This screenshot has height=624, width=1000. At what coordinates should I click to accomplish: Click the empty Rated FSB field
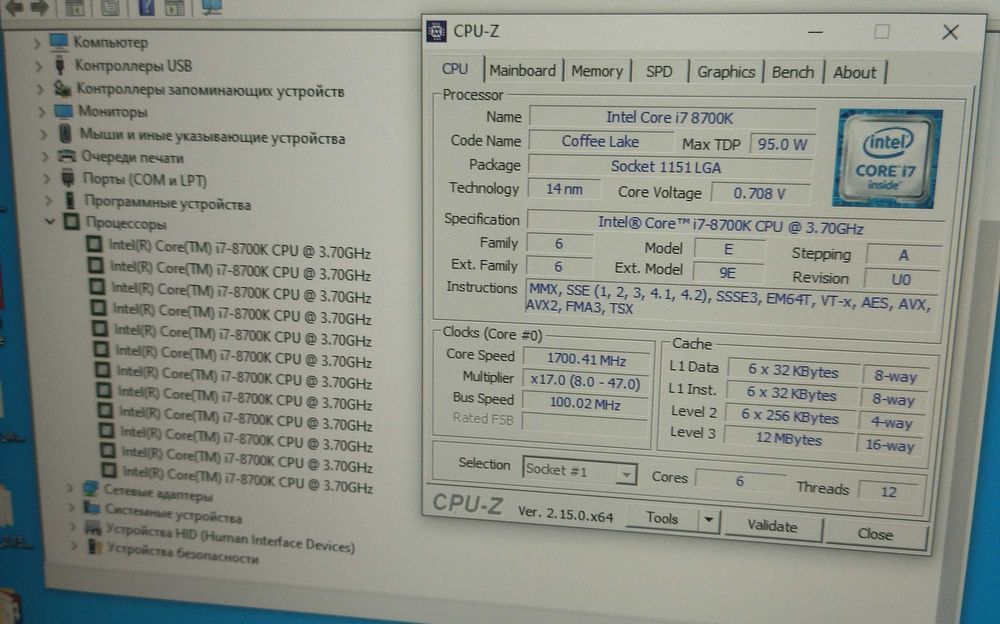click(x=584, y=424)
